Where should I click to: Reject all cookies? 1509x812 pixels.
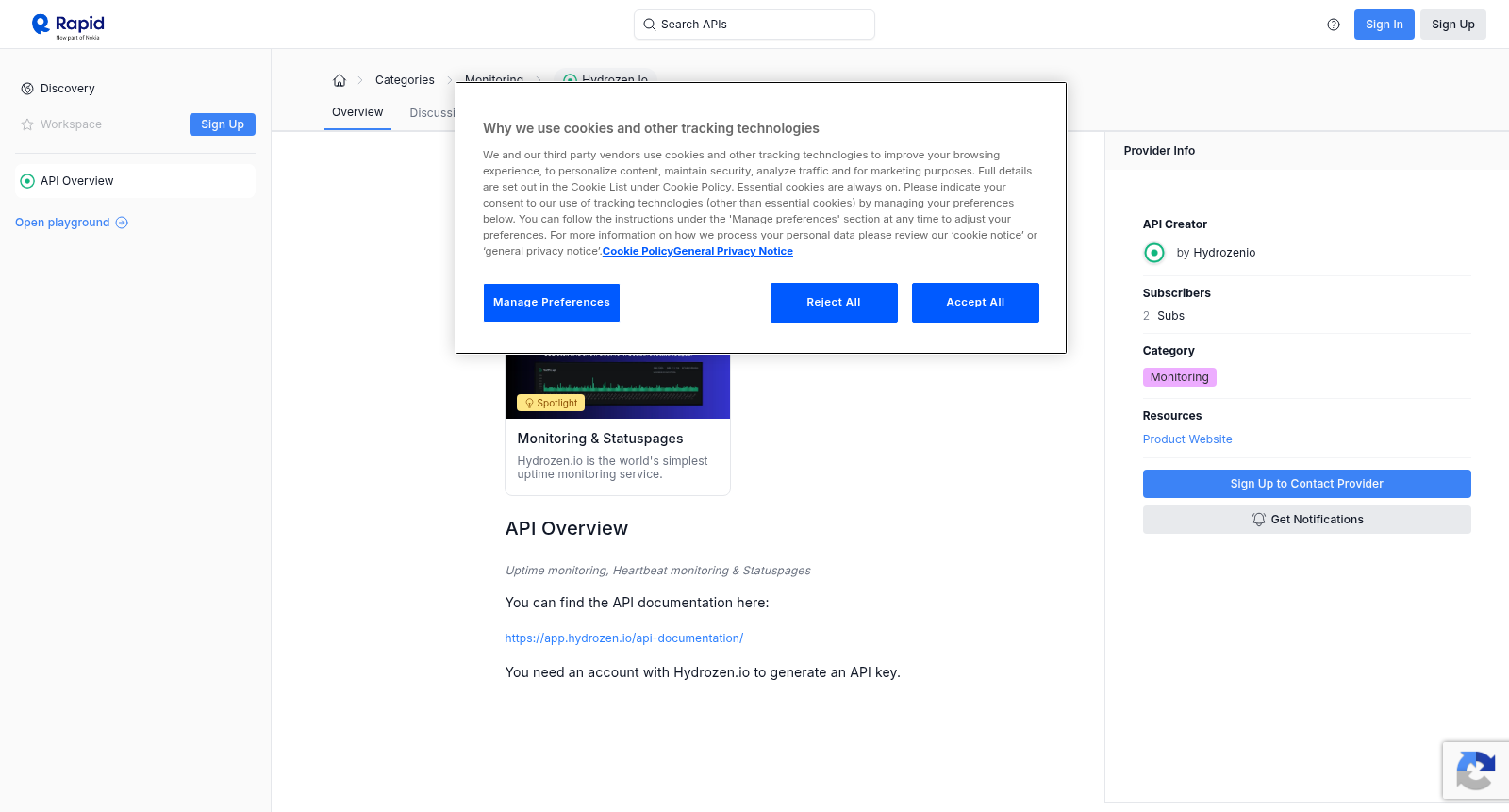[x=834, y=303]
